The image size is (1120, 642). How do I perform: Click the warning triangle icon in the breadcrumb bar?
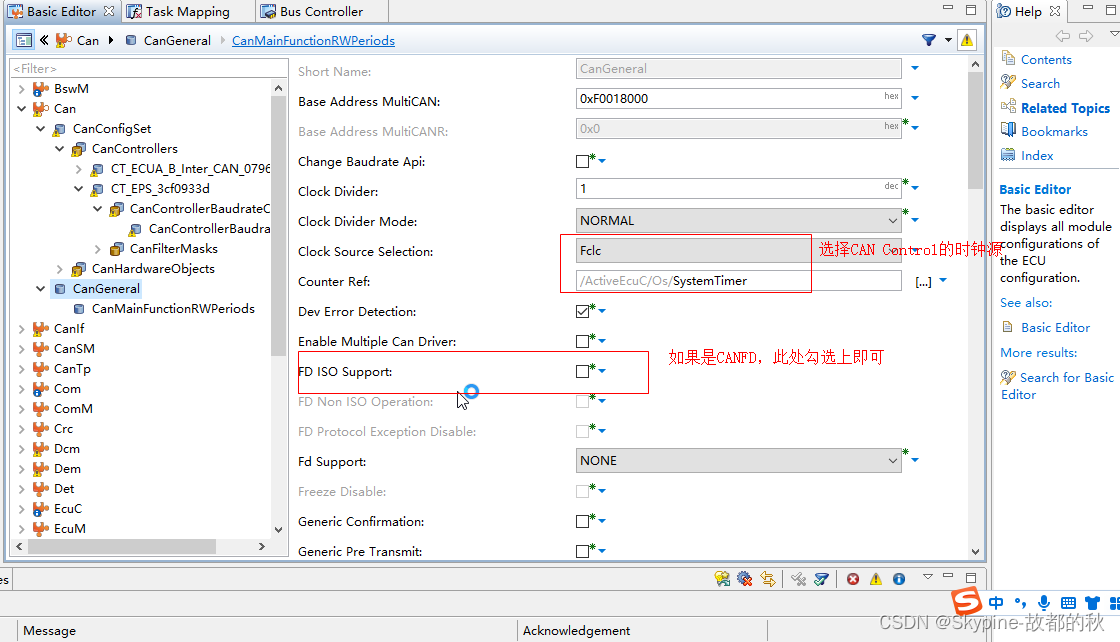click(966, 39)
